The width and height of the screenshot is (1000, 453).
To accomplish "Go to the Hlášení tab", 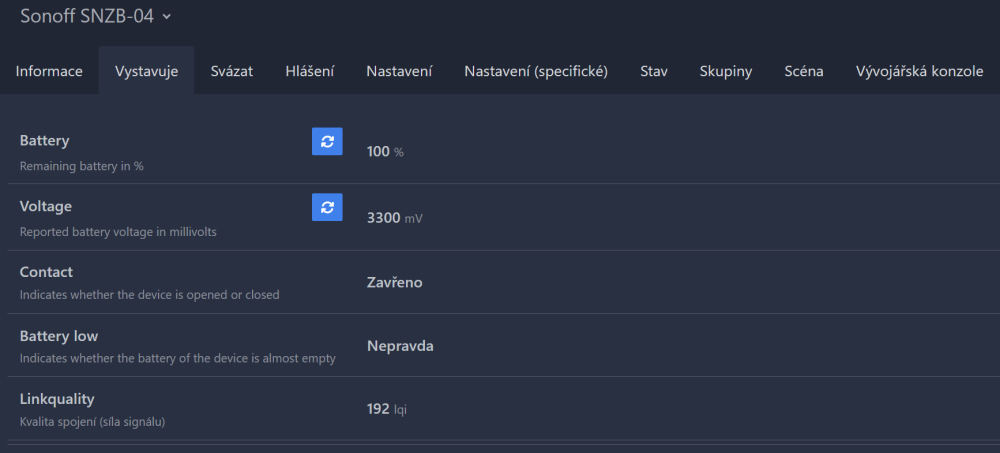I will point(309,71).
